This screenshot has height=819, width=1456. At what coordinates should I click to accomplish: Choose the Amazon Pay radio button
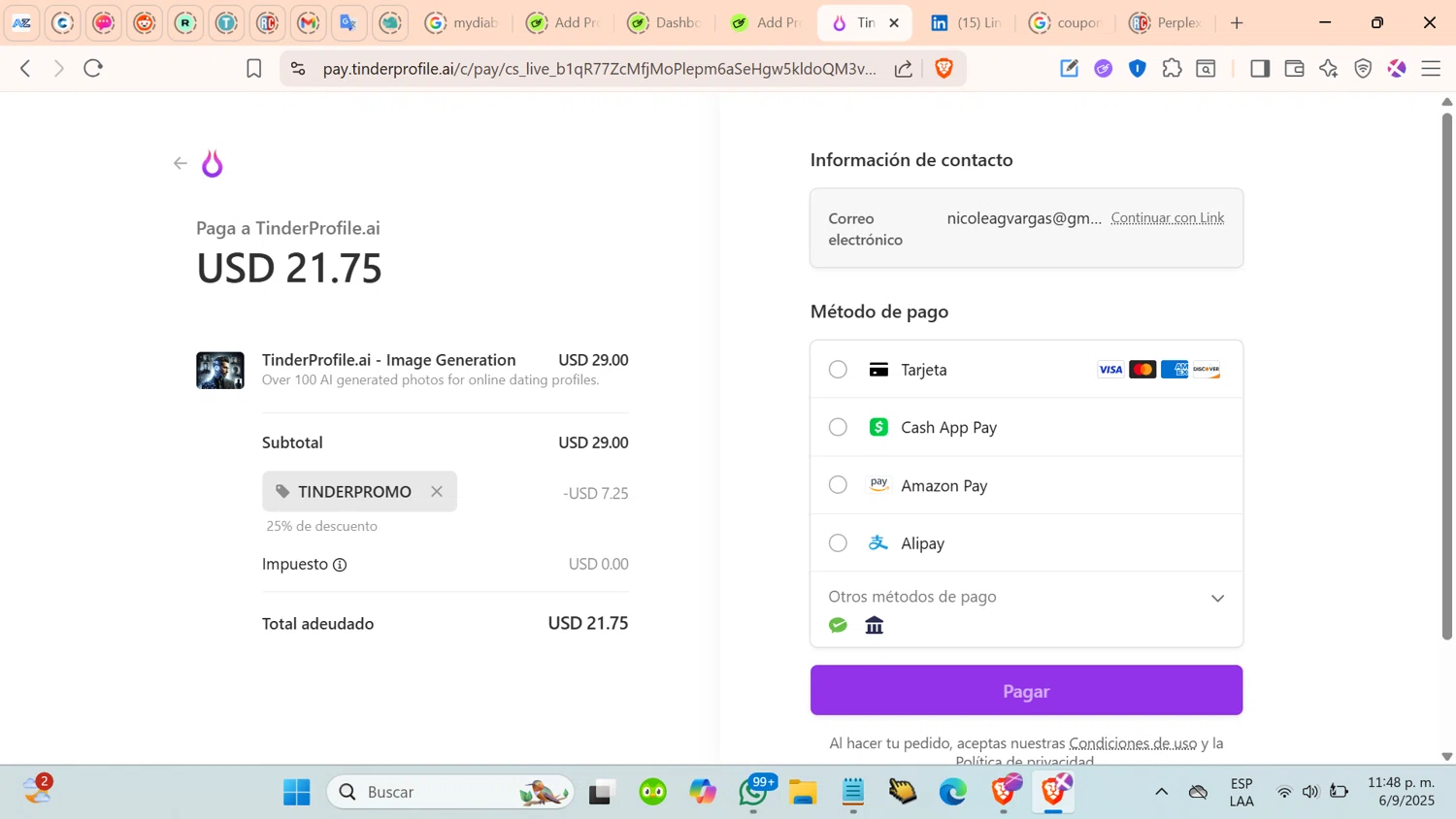838,485
